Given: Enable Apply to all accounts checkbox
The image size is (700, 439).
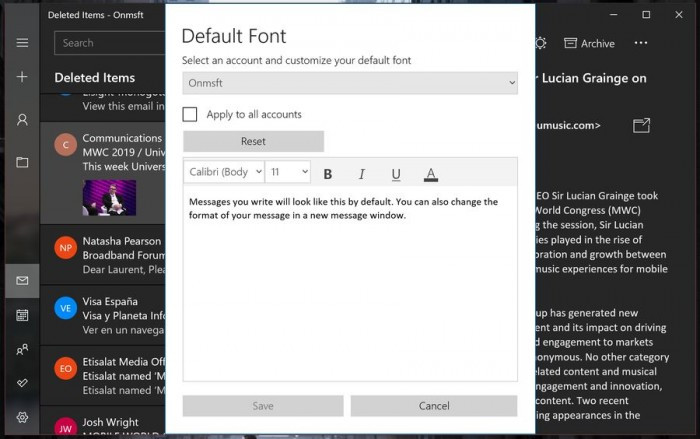Looking at the screenshot, I should (x=190, y=114).
